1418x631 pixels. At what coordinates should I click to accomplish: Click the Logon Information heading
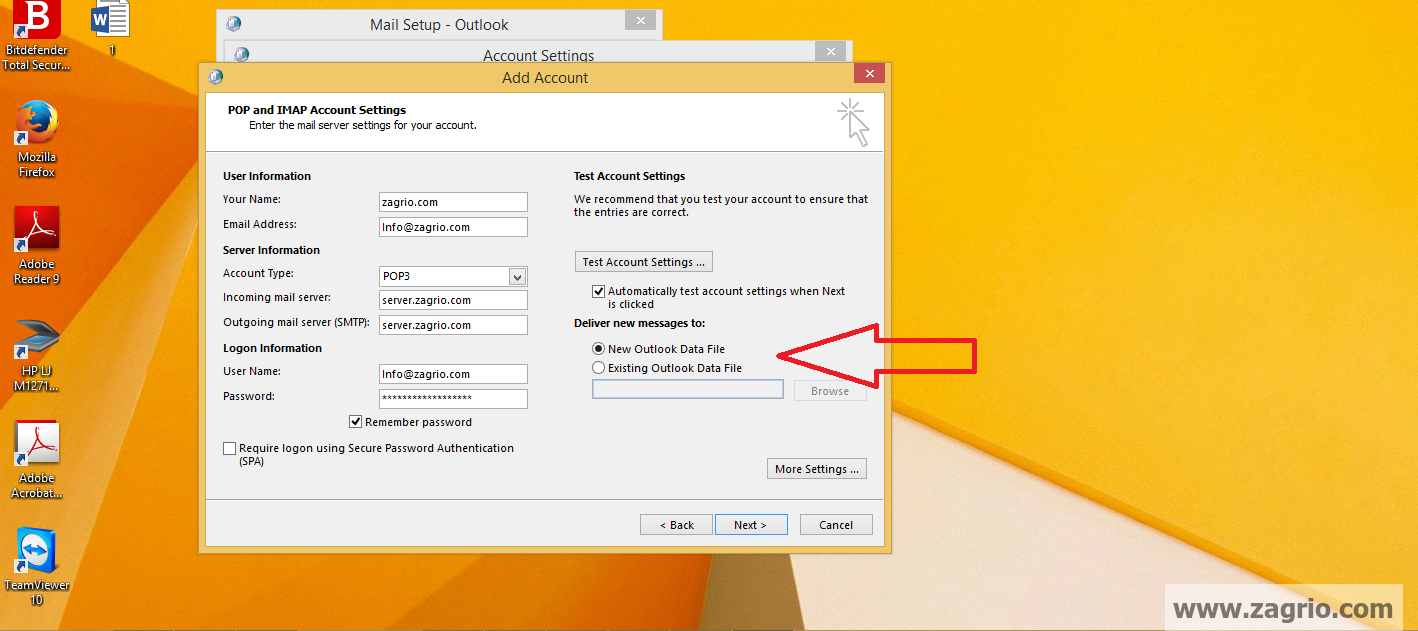point(272,348)
